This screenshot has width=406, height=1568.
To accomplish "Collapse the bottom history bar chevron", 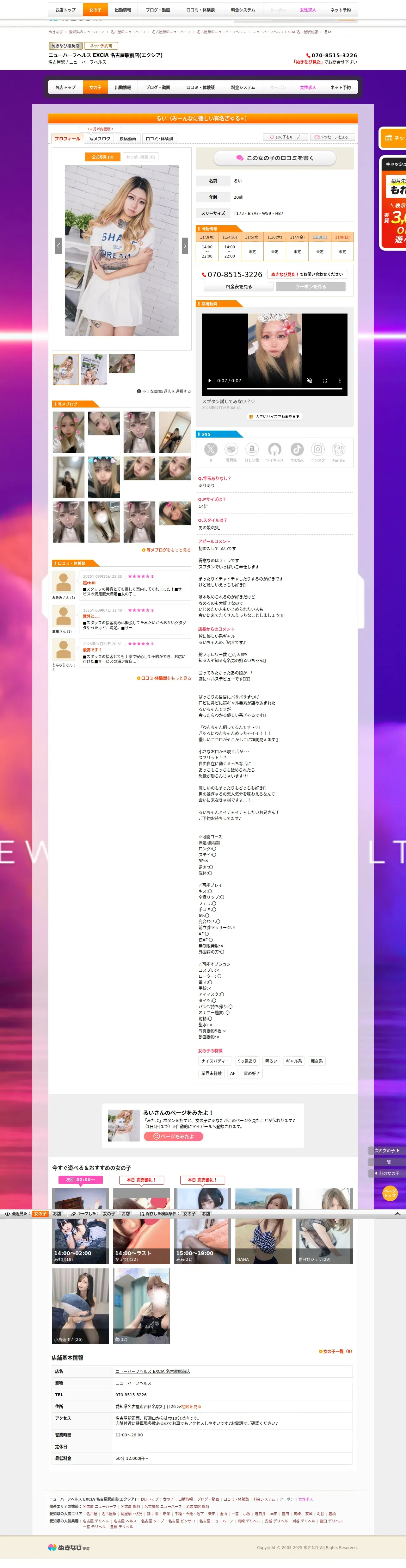I will tap(397, 1214).
